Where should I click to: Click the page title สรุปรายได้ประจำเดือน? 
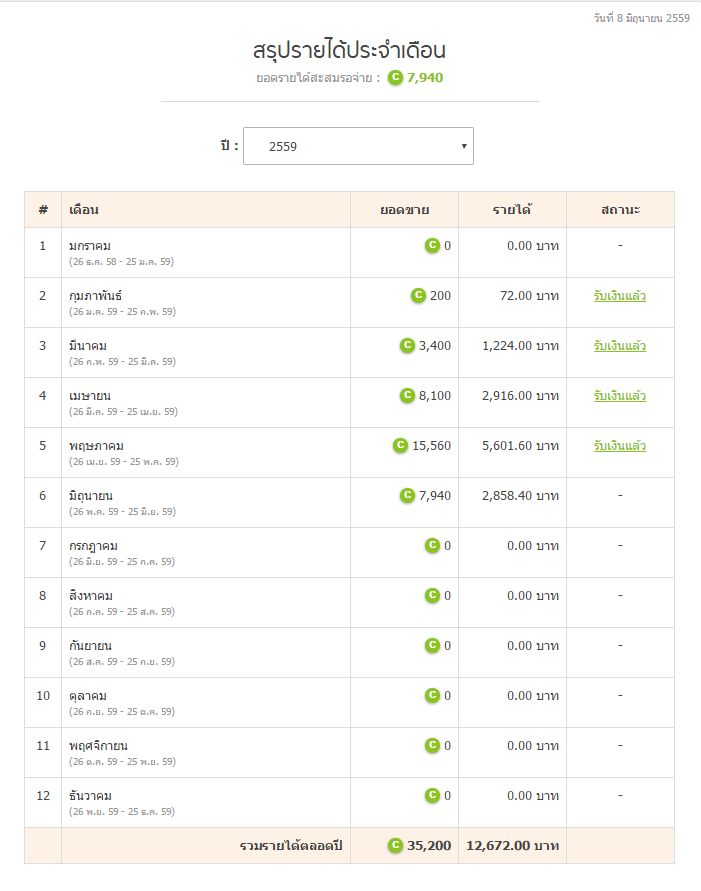[349, 50]
